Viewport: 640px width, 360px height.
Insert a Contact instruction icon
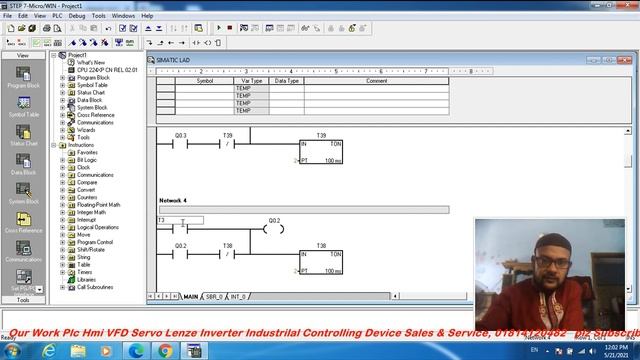tap(196, 42)
